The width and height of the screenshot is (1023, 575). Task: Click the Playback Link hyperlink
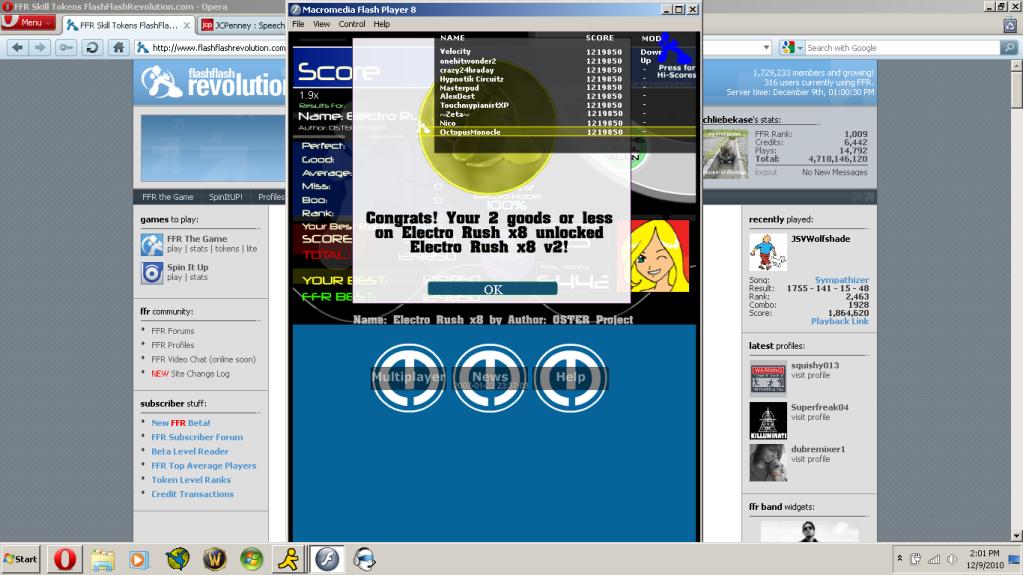point(839,321)
